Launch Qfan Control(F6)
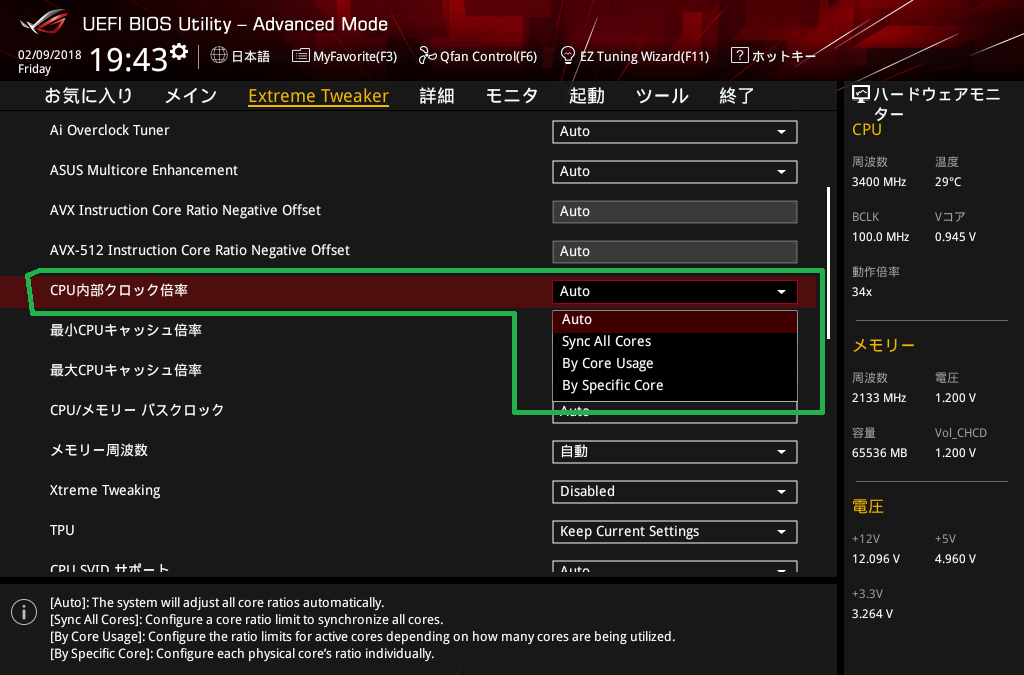This screenshot has height=675, width=1024. tap(478, 56)
